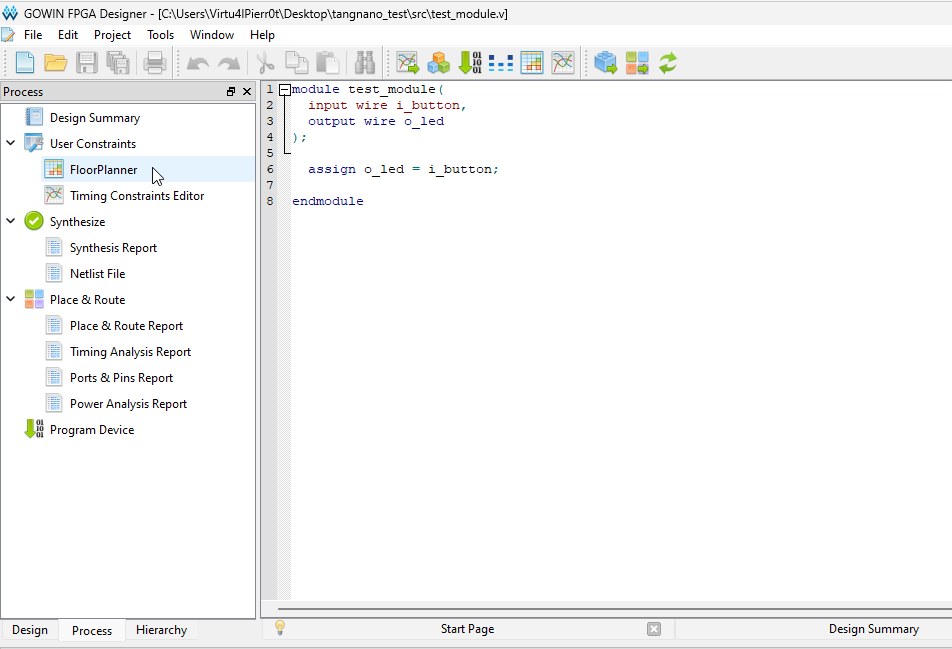Select Ports & Pins Report item
Viewport: 952px width, 649px height.
(x=121, y=378)
